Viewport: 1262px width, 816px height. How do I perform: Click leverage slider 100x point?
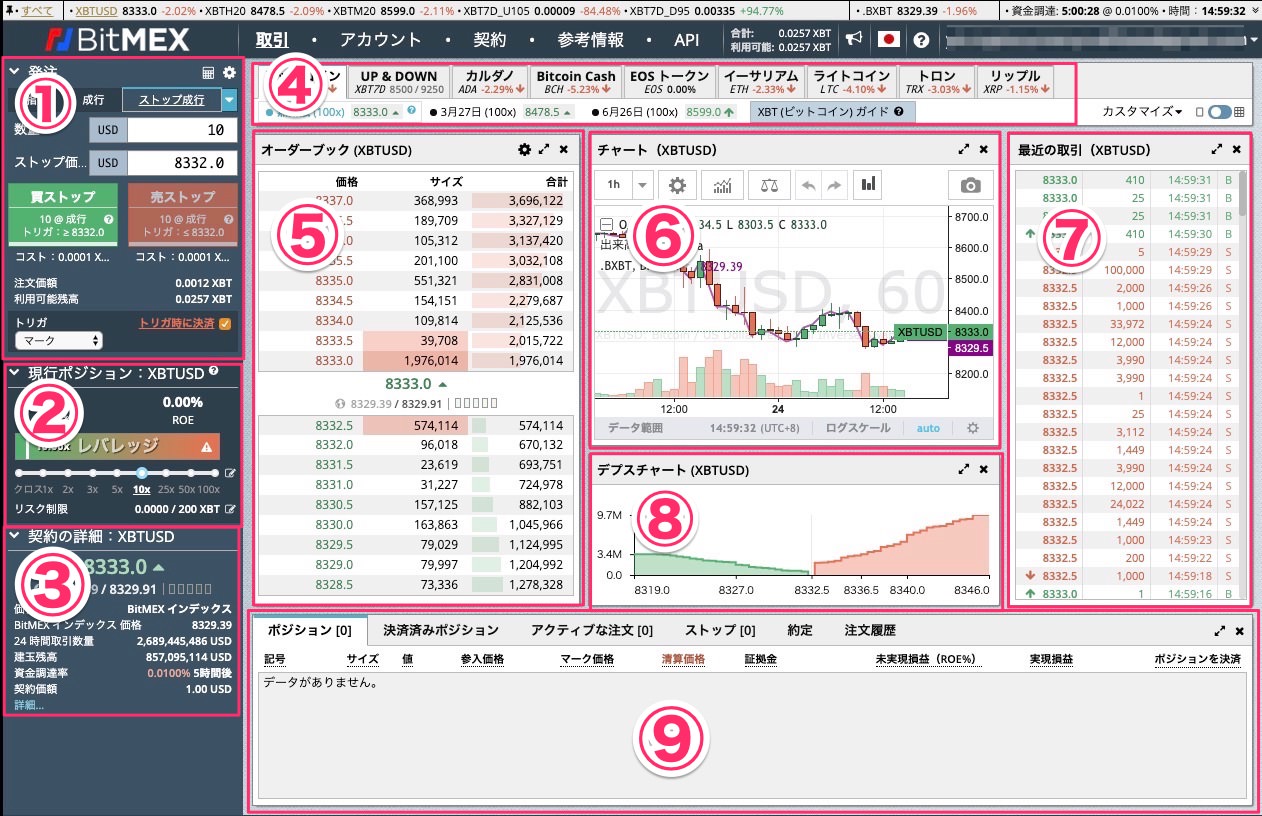[x=214, y=473]
